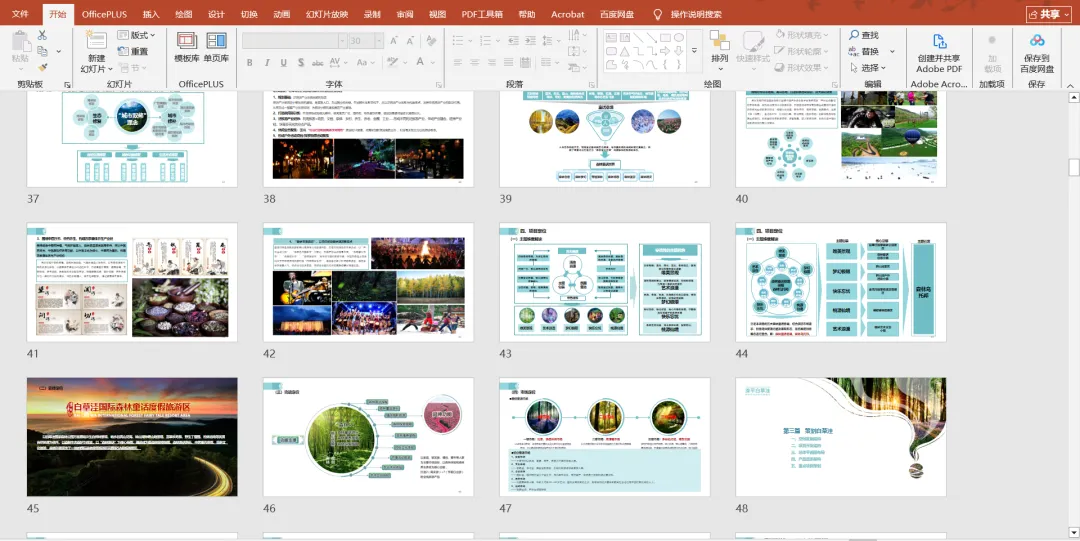Click the 操作说明搜索 lightbulb search

tap(658, 14)
